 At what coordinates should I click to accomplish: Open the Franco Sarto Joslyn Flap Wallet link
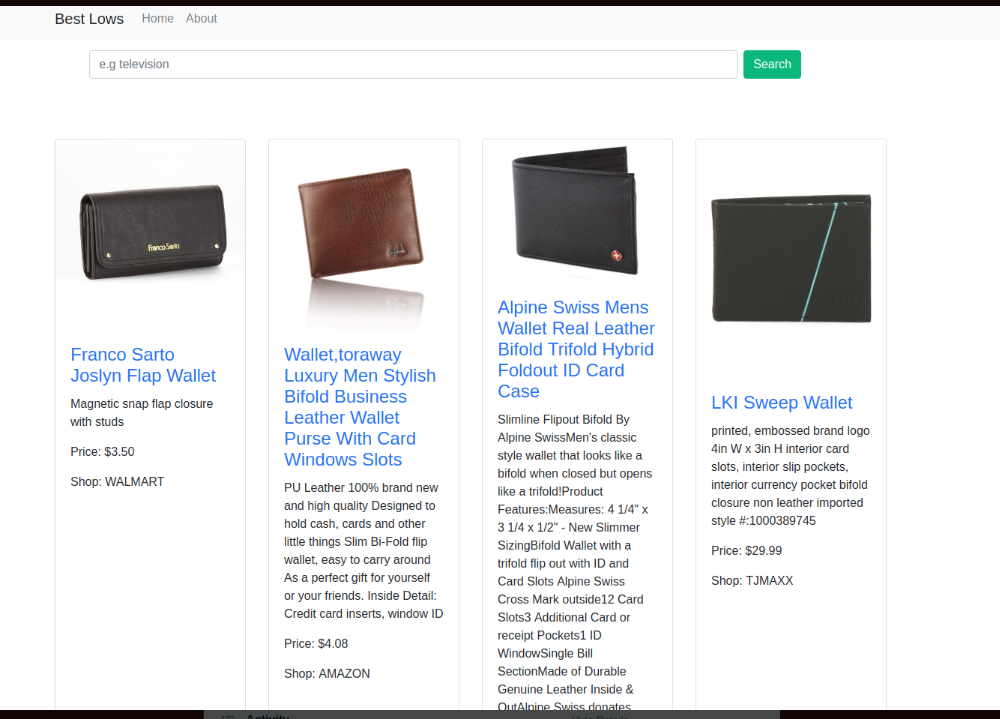point(143,365)
